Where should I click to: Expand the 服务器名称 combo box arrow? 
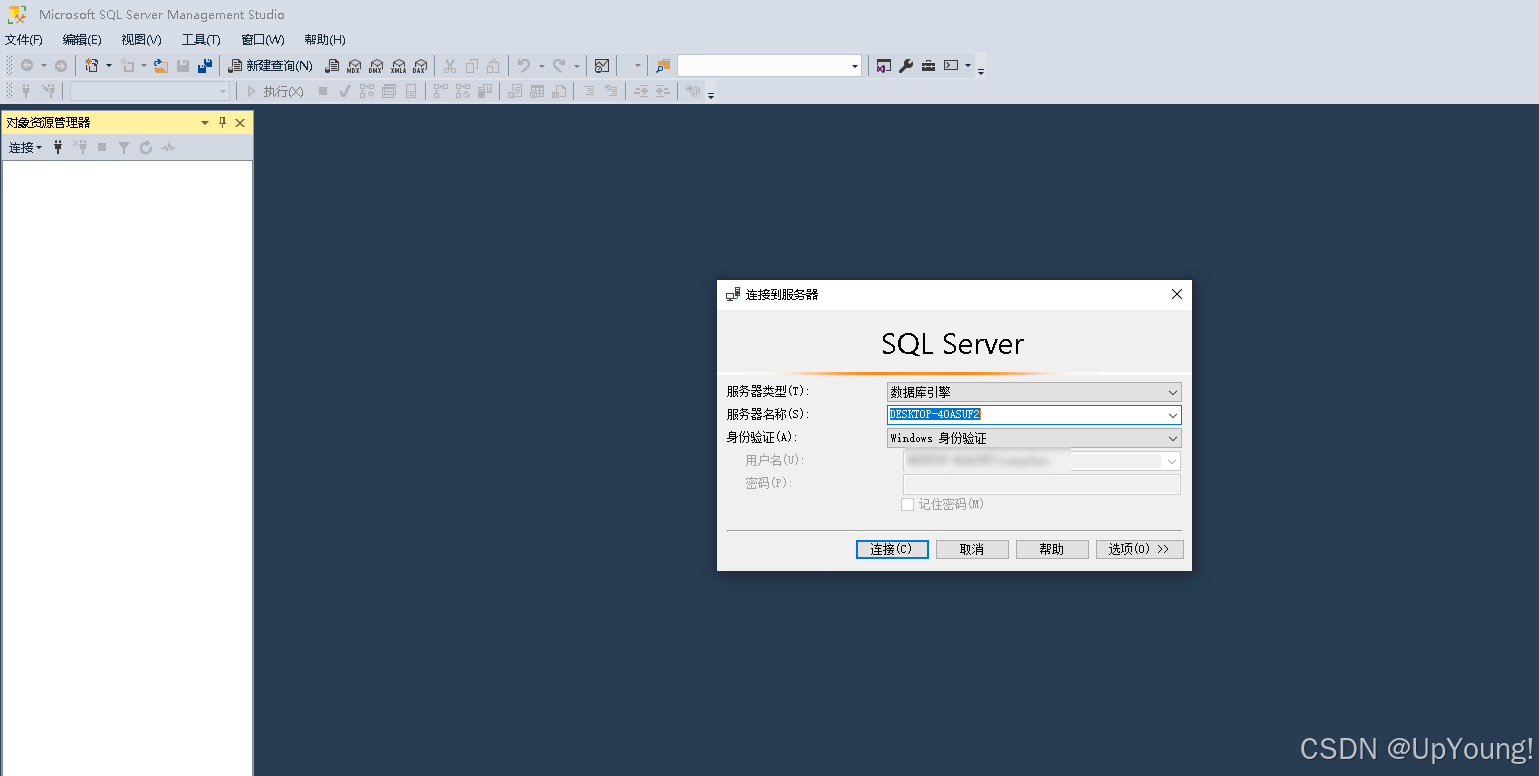pos(1172,415)
